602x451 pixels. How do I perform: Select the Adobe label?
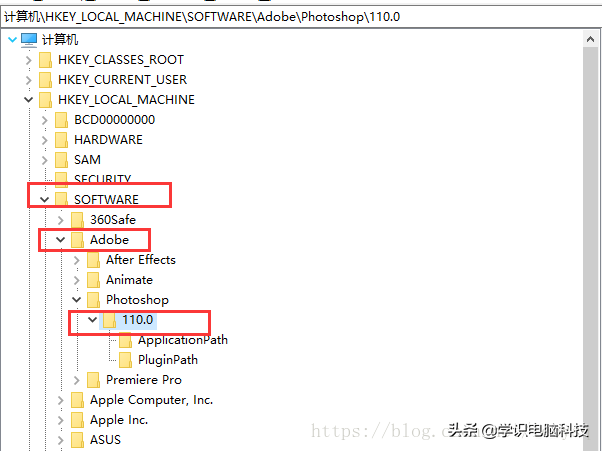click(x=109, y=240)
